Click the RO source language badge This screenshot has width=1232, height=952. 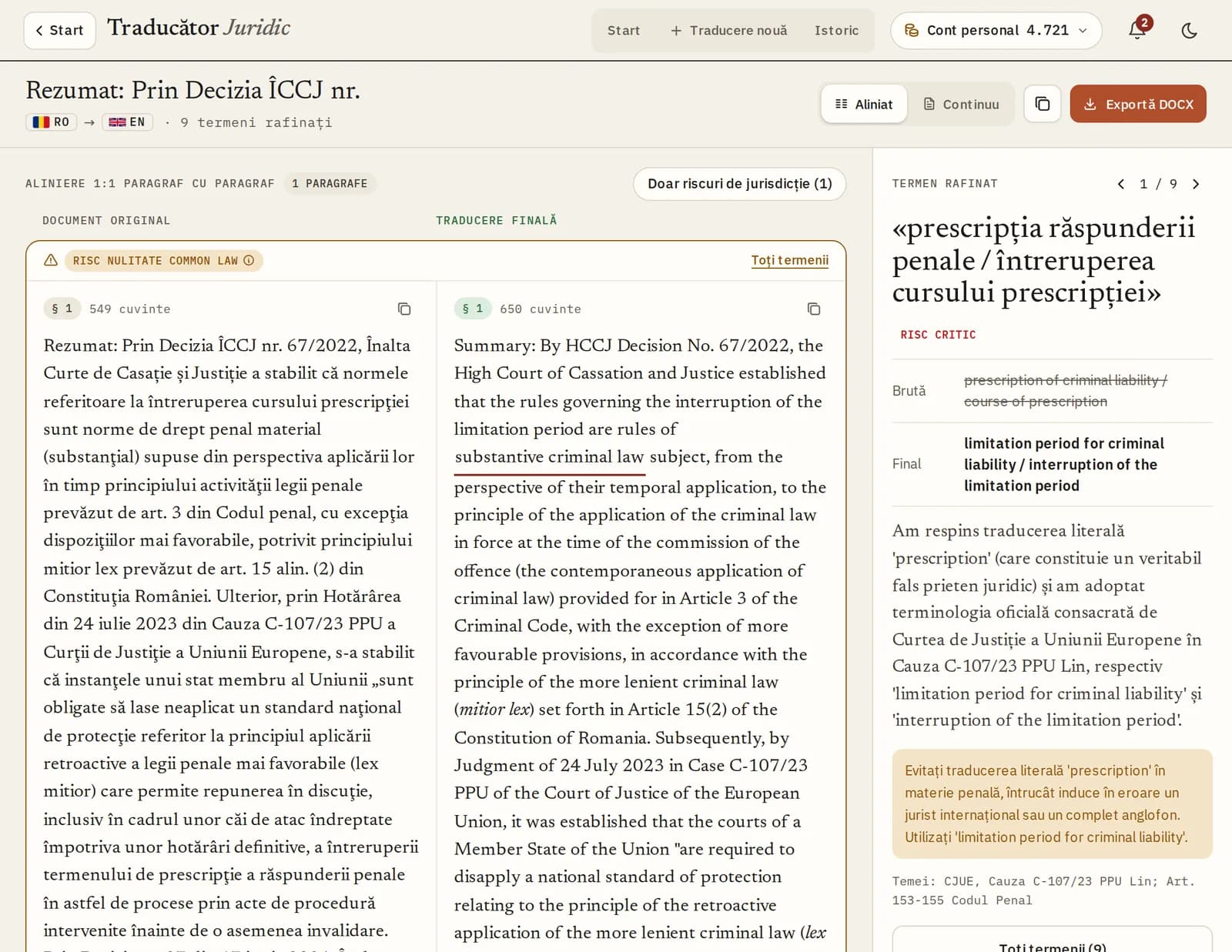click(51, 122)
